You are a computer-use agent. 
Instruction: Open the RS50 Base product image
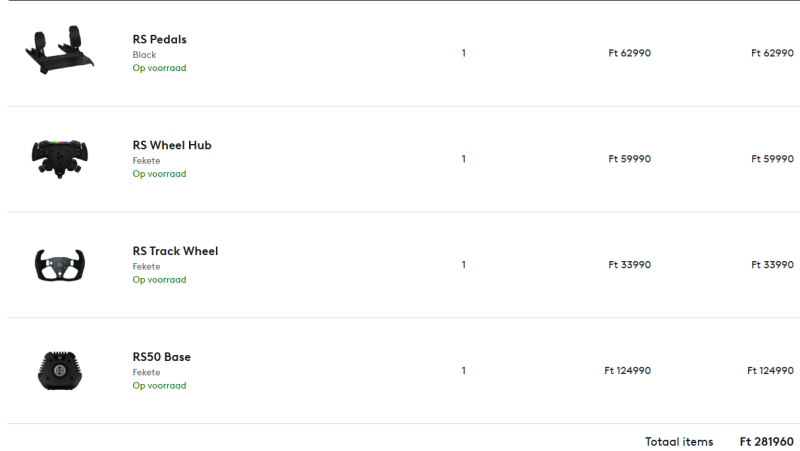(60, 371)
